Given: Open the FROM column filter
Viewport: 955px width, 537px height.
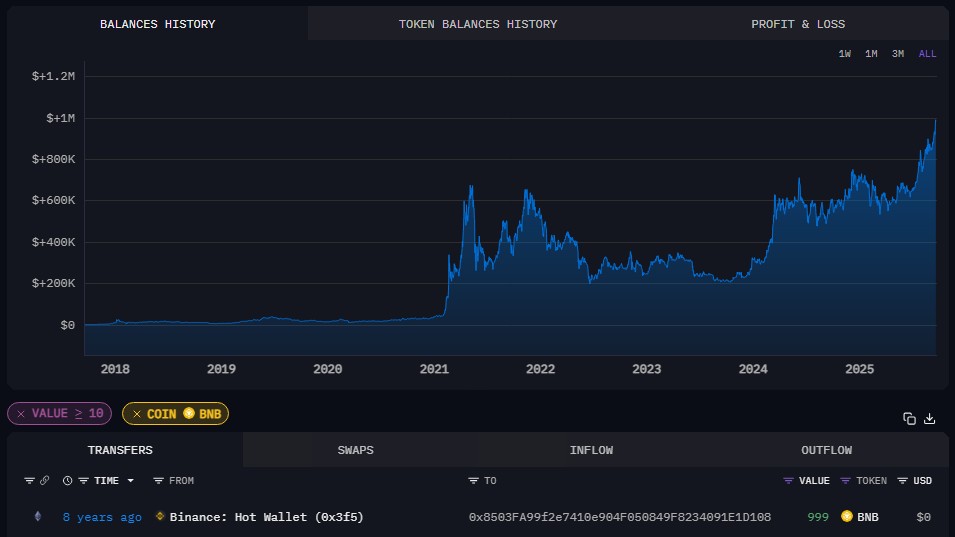Looking at the screenshot, I should click(x=158, y=480).
